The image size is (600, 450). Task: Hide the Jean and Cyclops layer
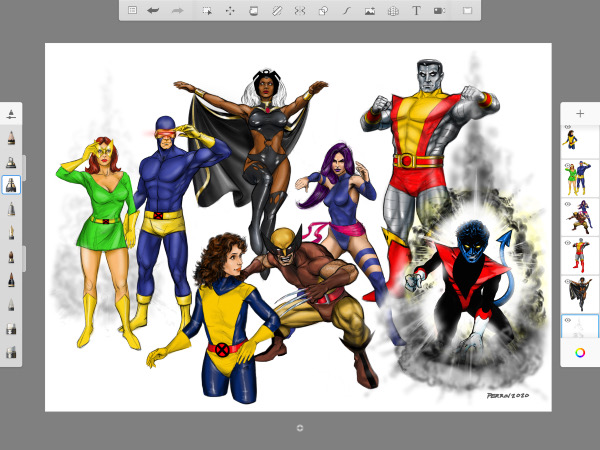tap(567, 166)
